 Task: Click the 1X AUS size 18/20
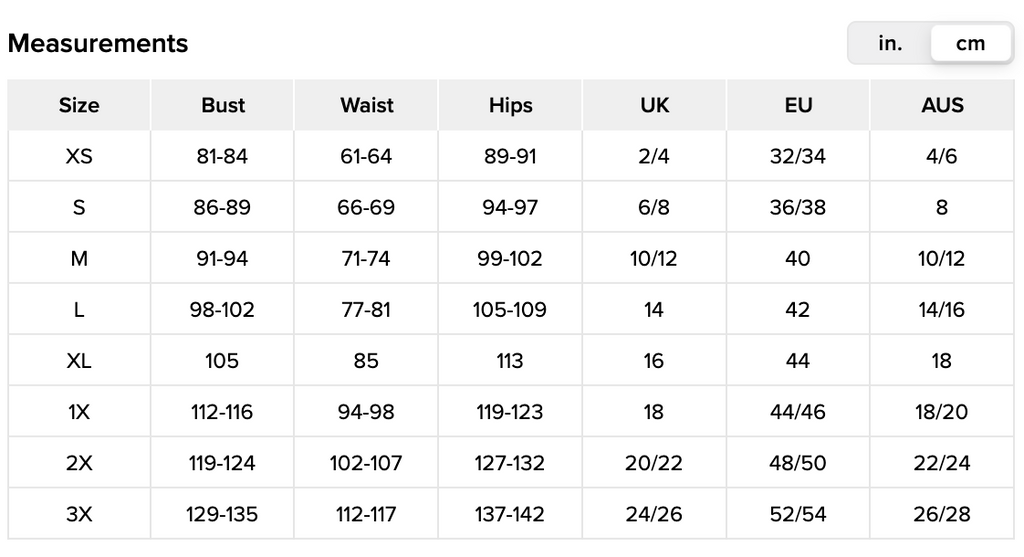pos(942,412)
